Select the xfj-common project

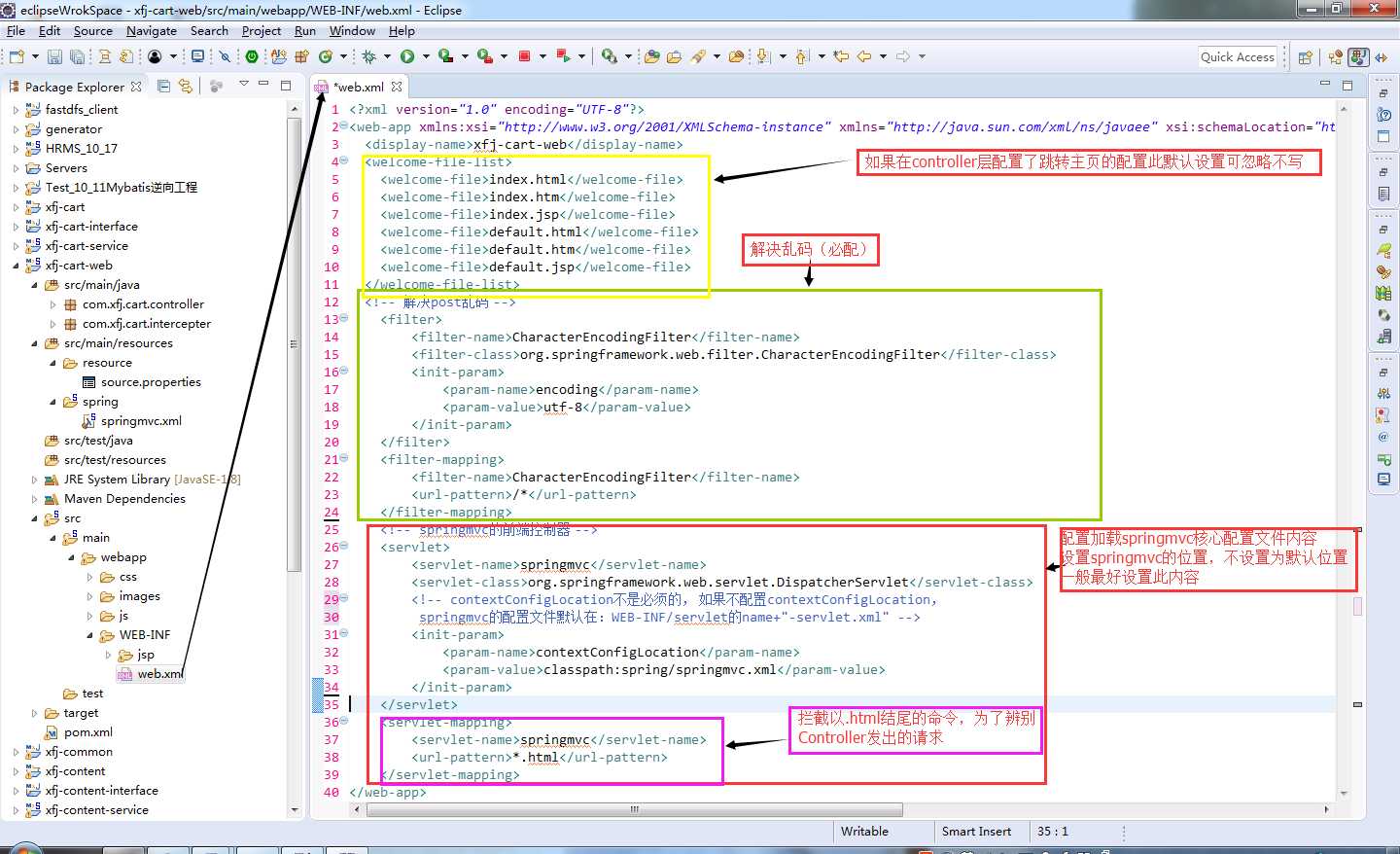[x=78, y=752]
